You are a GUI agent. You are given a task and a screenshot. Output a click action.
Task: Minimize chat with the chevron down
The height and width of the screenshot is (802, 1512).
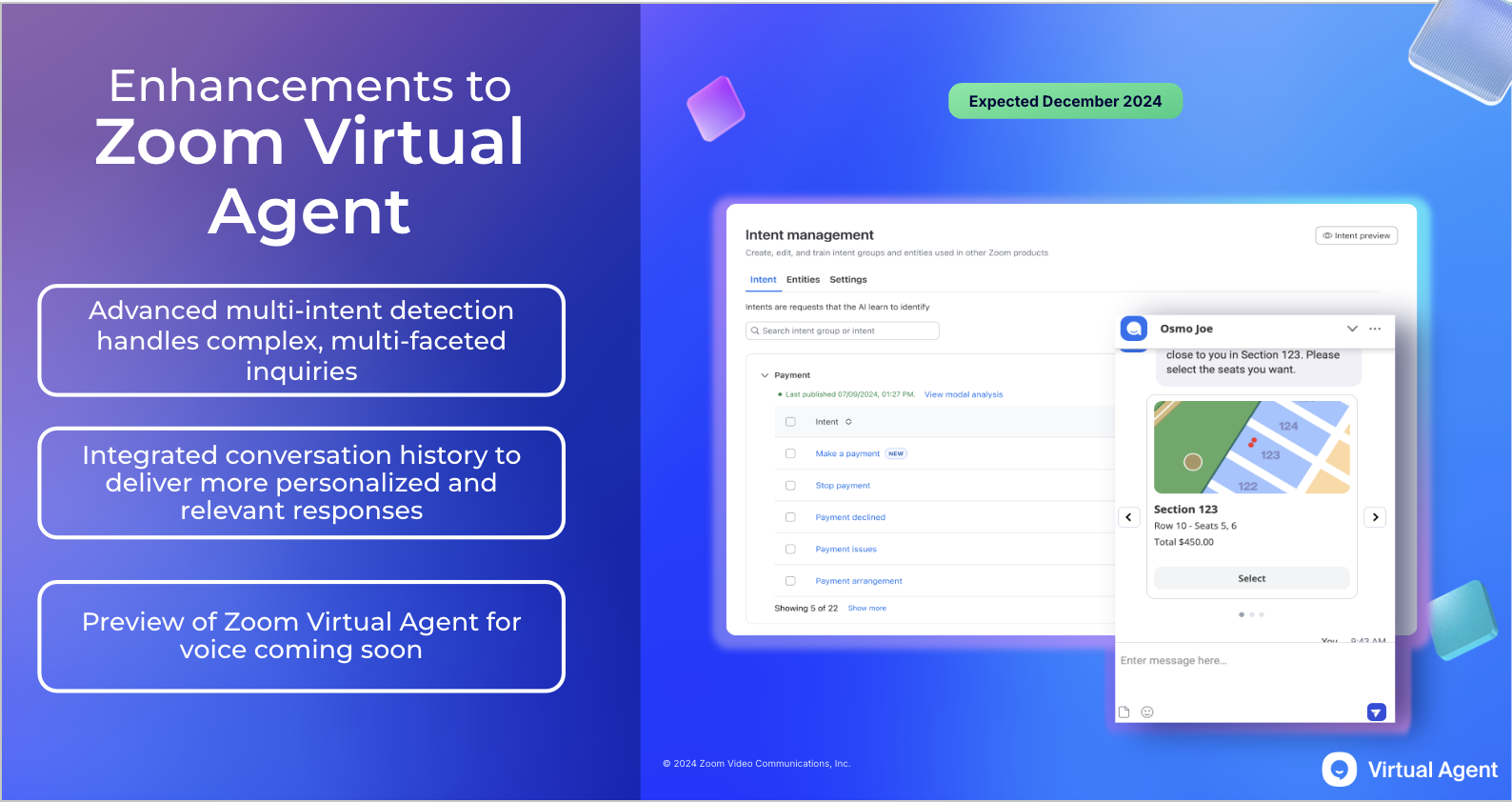[1352, 329]
